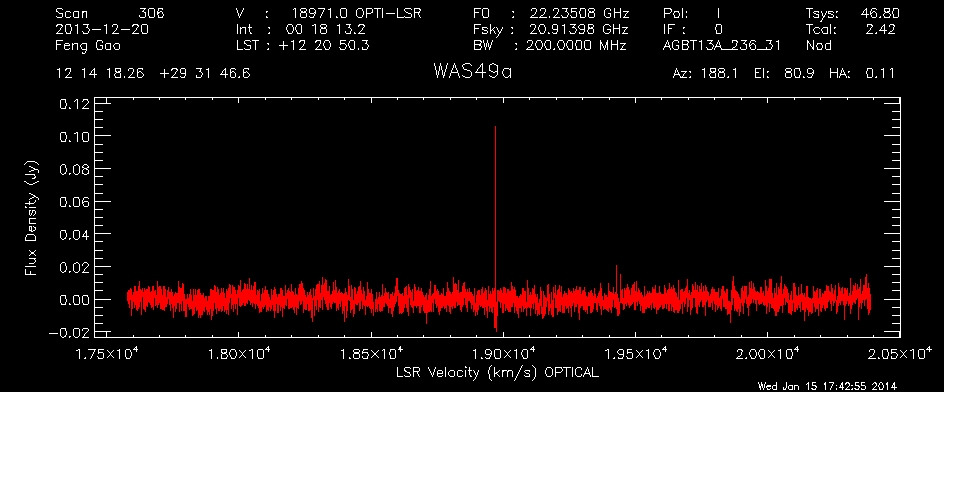
Task: Click the integration time 00 18 13.2
Action: (326, 29)
